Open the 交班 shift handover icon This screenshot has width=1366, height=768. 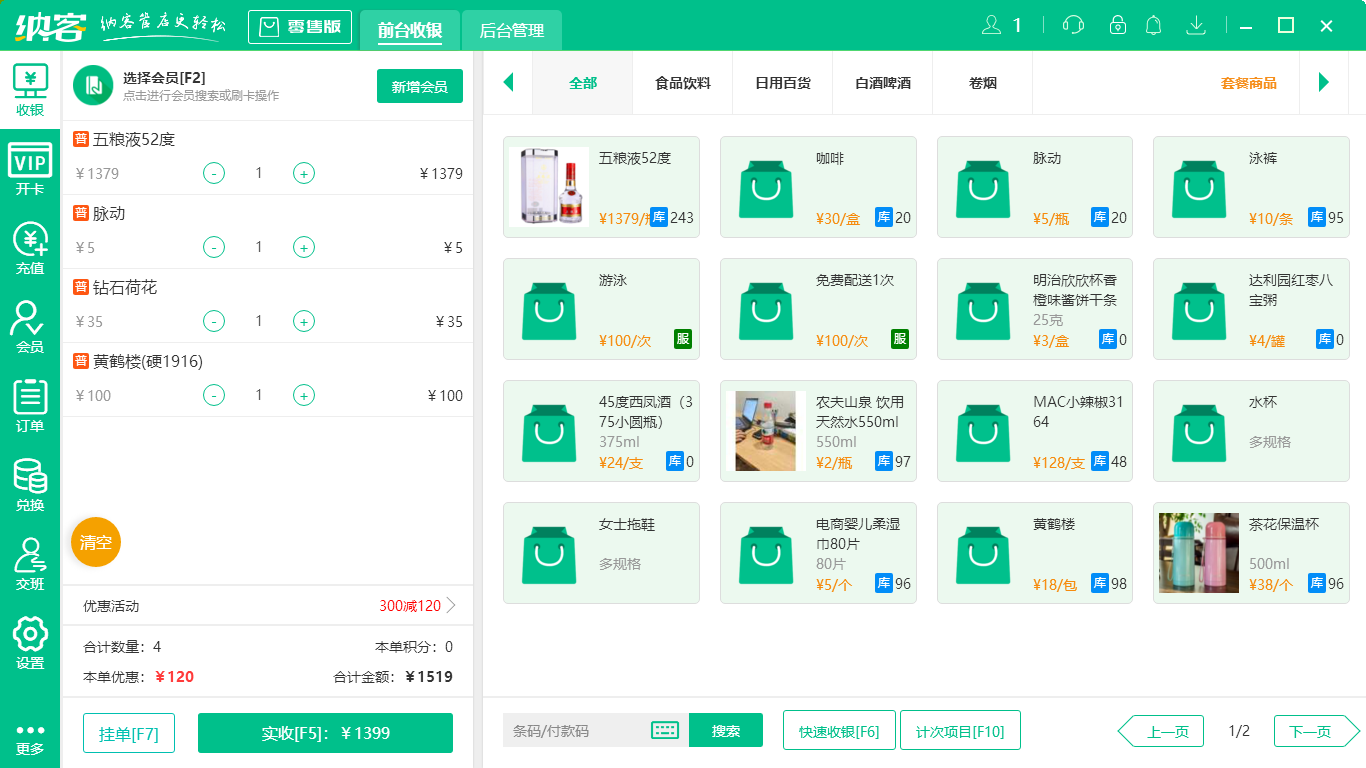30,558
